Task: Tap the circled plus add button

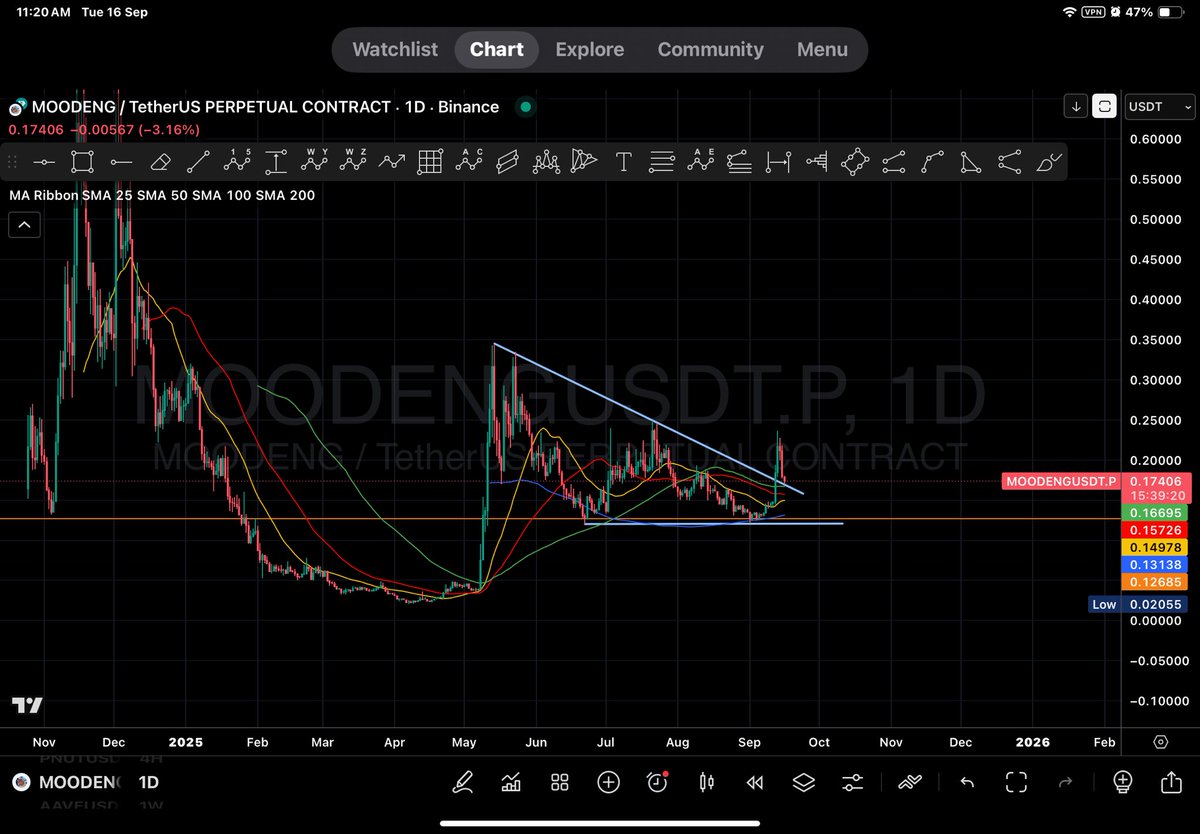Action: point(608,782)
